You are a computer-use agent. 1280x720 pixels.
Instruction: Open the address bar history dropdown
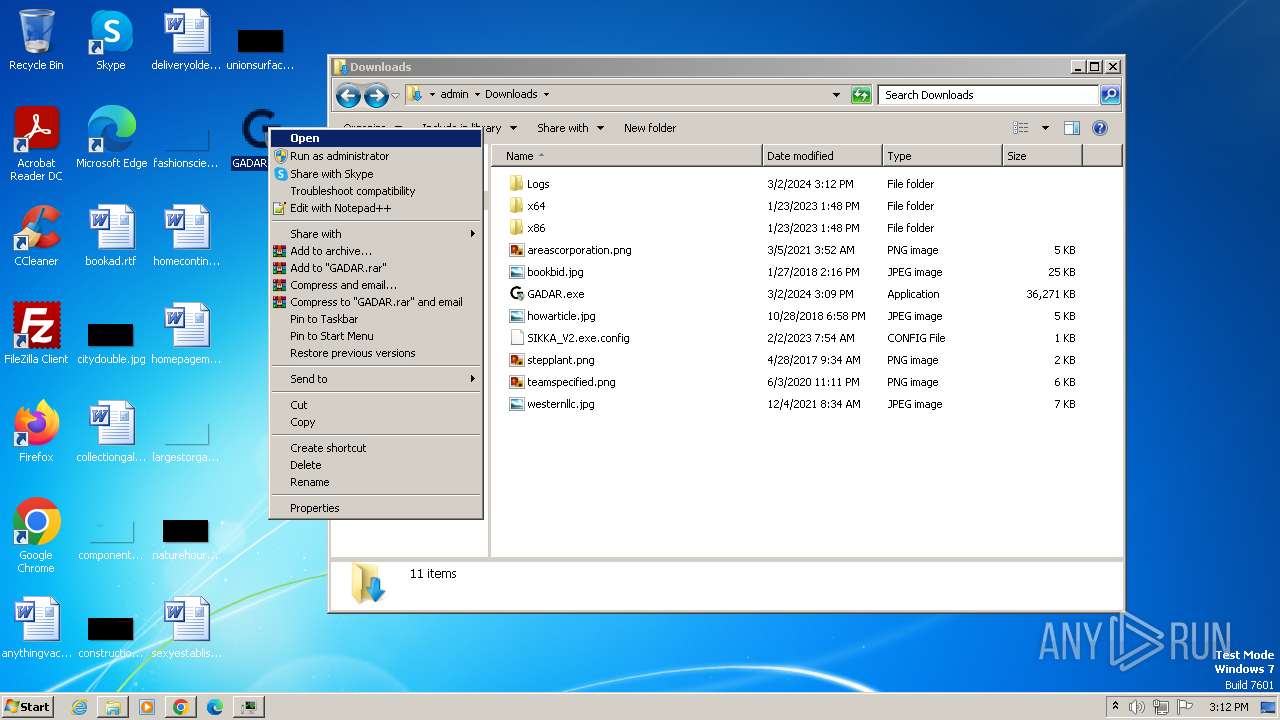coord(836,95)
